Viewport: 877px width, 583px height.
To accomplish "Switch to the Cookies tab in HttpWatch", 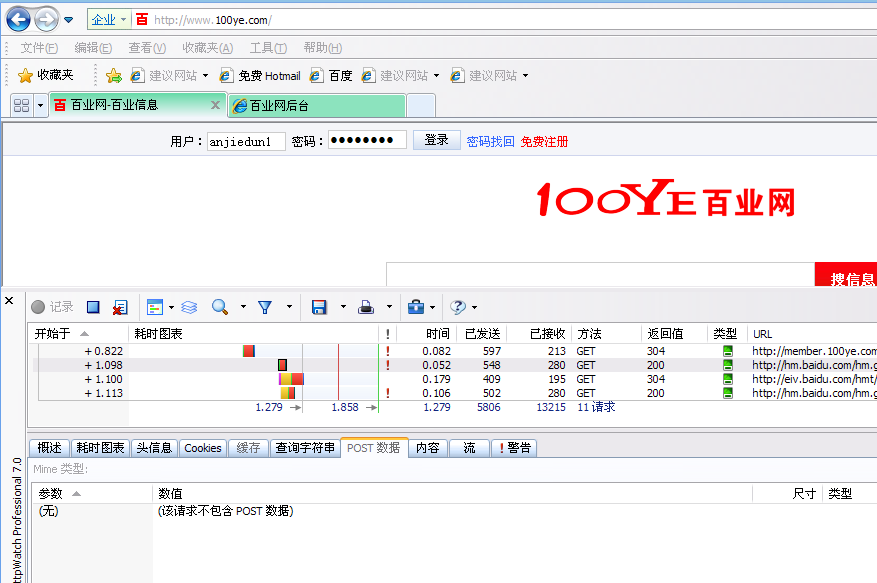I will 203,448.
